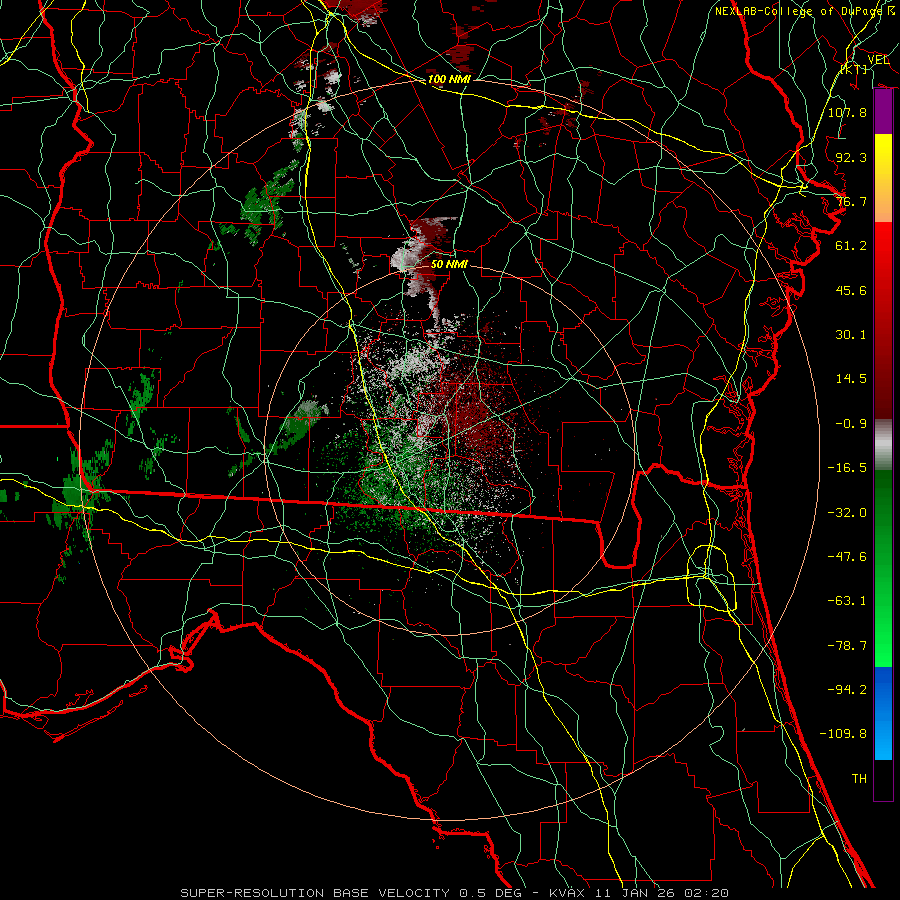Click the -32.0 legend value

pos(847,513)
